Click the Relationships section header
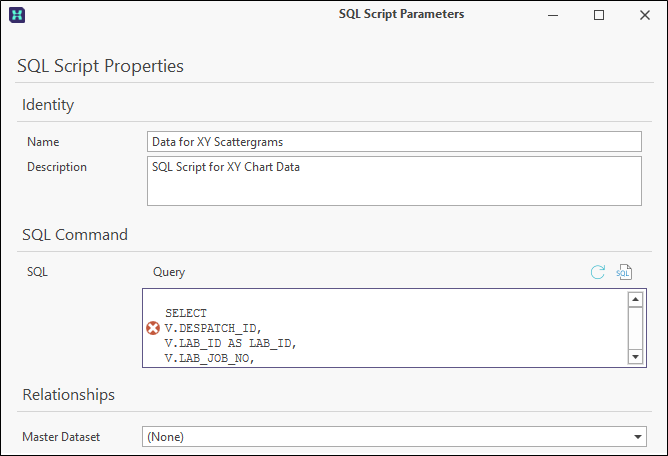The image size is (668, 456). pyautogui.click(x=69, y=395)
